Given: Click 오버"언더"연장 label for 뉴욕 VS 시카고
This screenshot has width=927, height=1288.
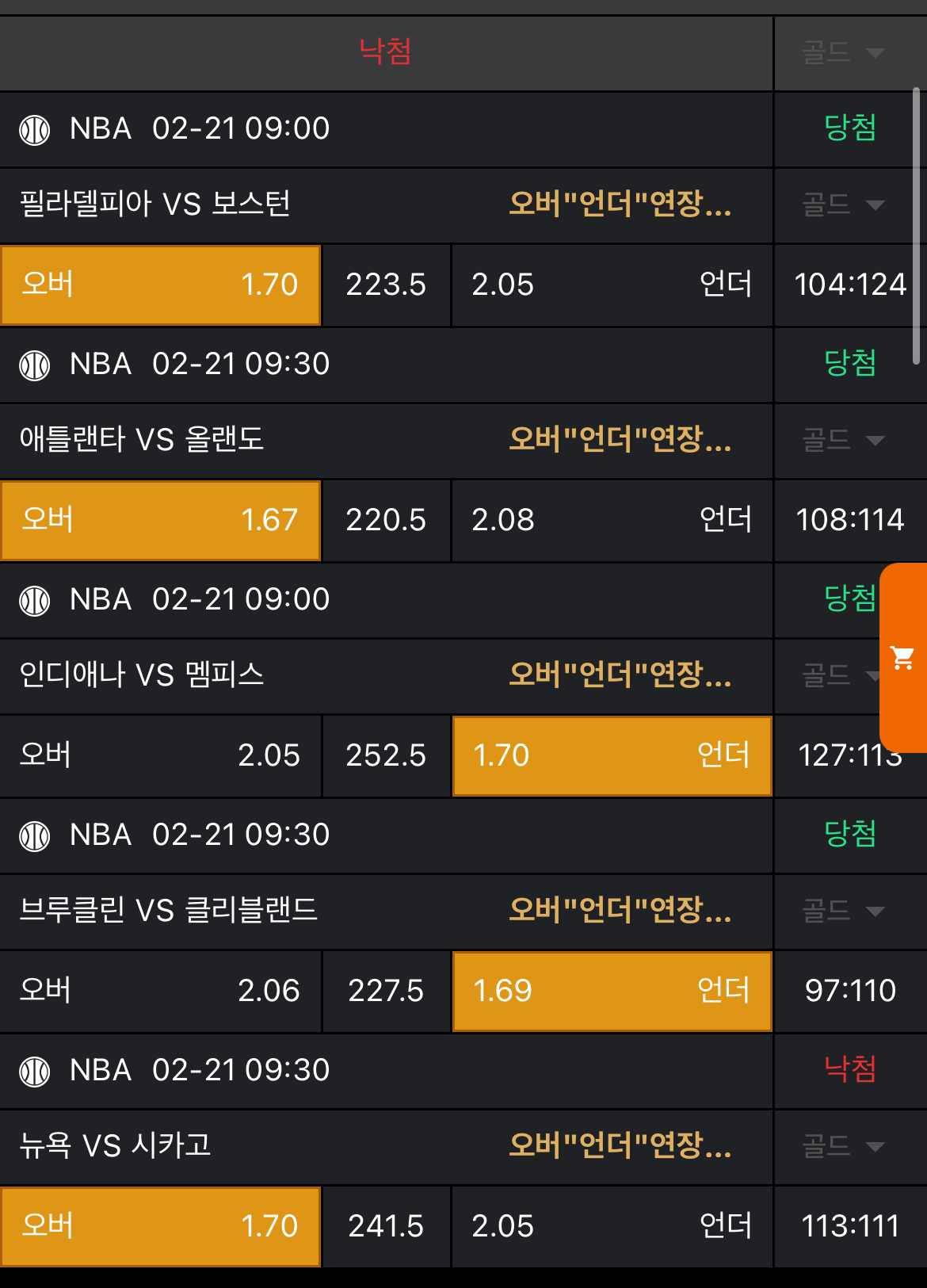Looking at the screenshot, I should [x=620, y=1145].
